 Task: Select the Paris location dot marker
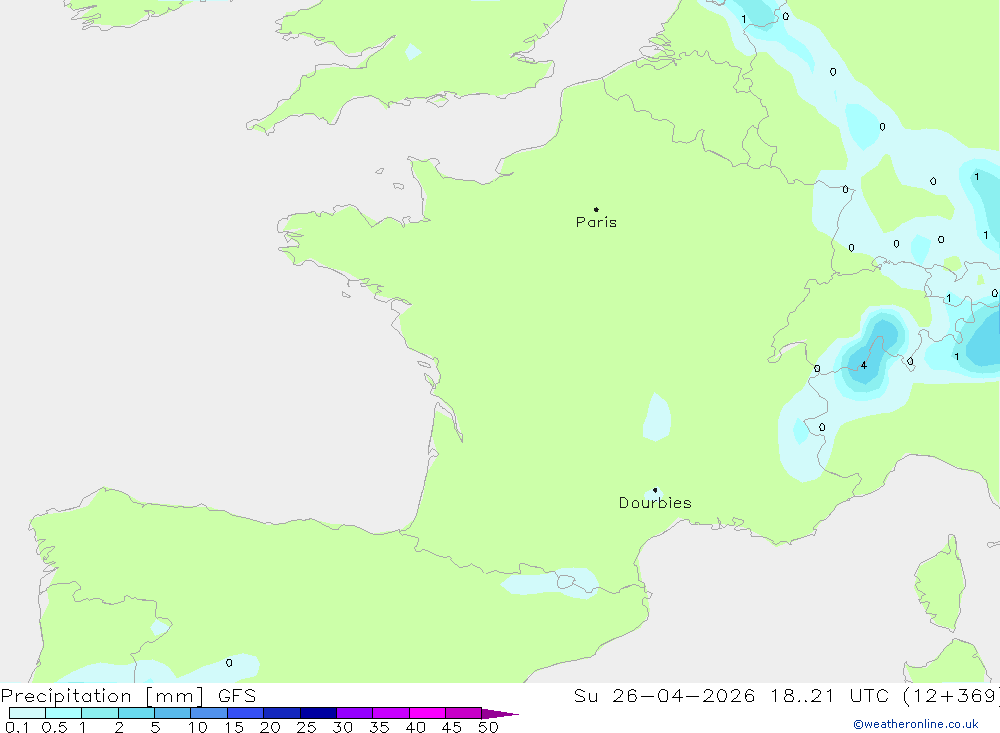point(596,209)
